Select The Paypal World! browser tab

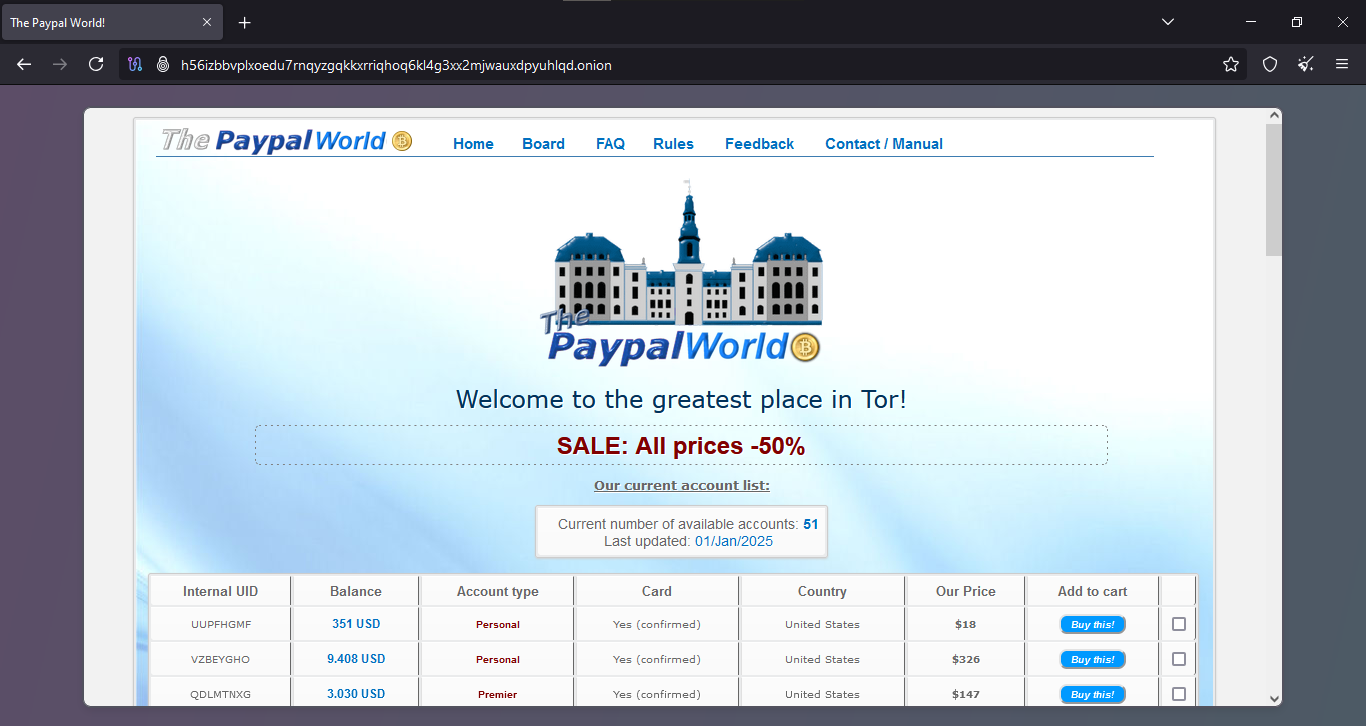[x=111, y=22]
